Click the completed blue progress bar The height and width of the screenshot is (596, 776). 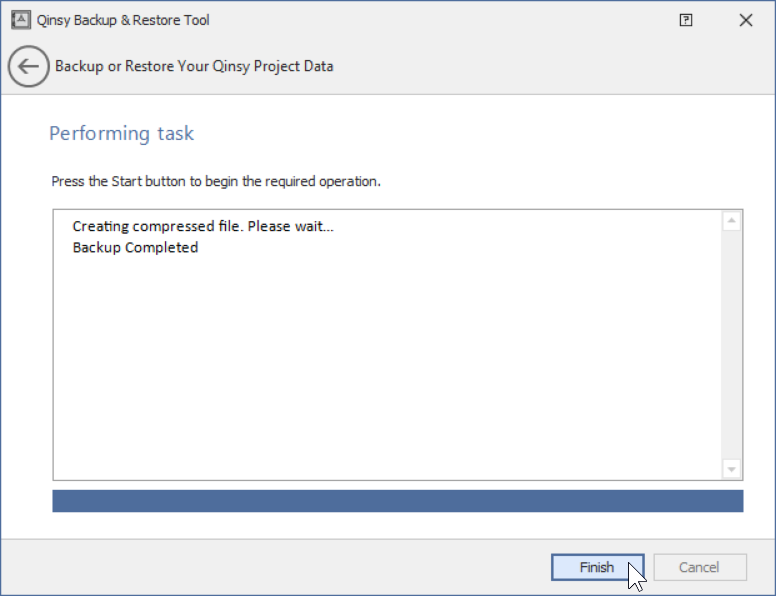coord(397,500)
